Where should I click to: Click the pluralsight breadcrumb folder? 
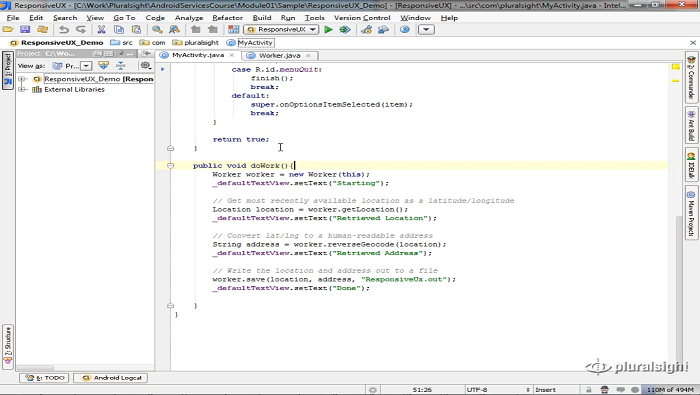[196, 42]
